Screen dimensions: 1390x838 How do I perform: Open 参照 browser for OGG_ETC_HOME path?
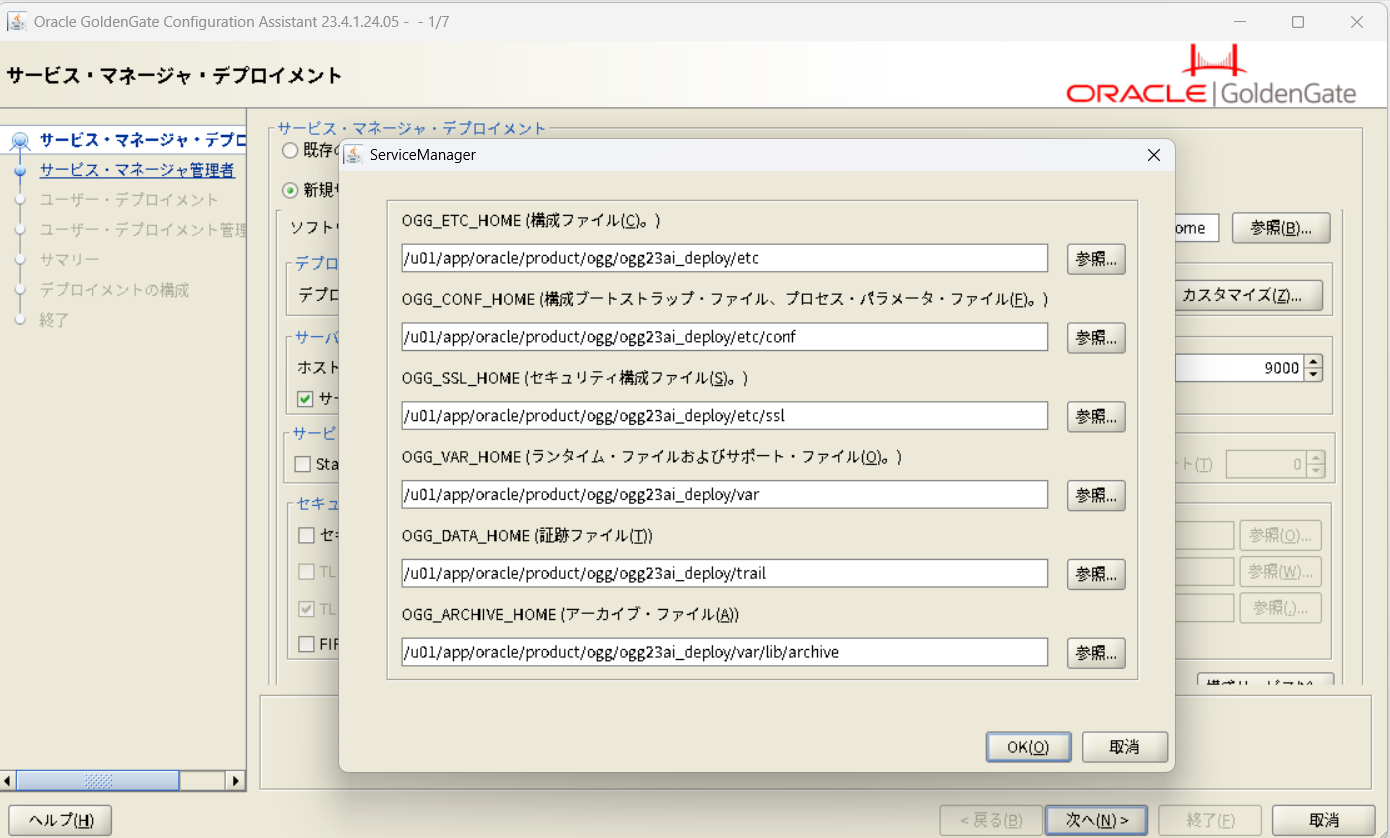coord(1095,258)
